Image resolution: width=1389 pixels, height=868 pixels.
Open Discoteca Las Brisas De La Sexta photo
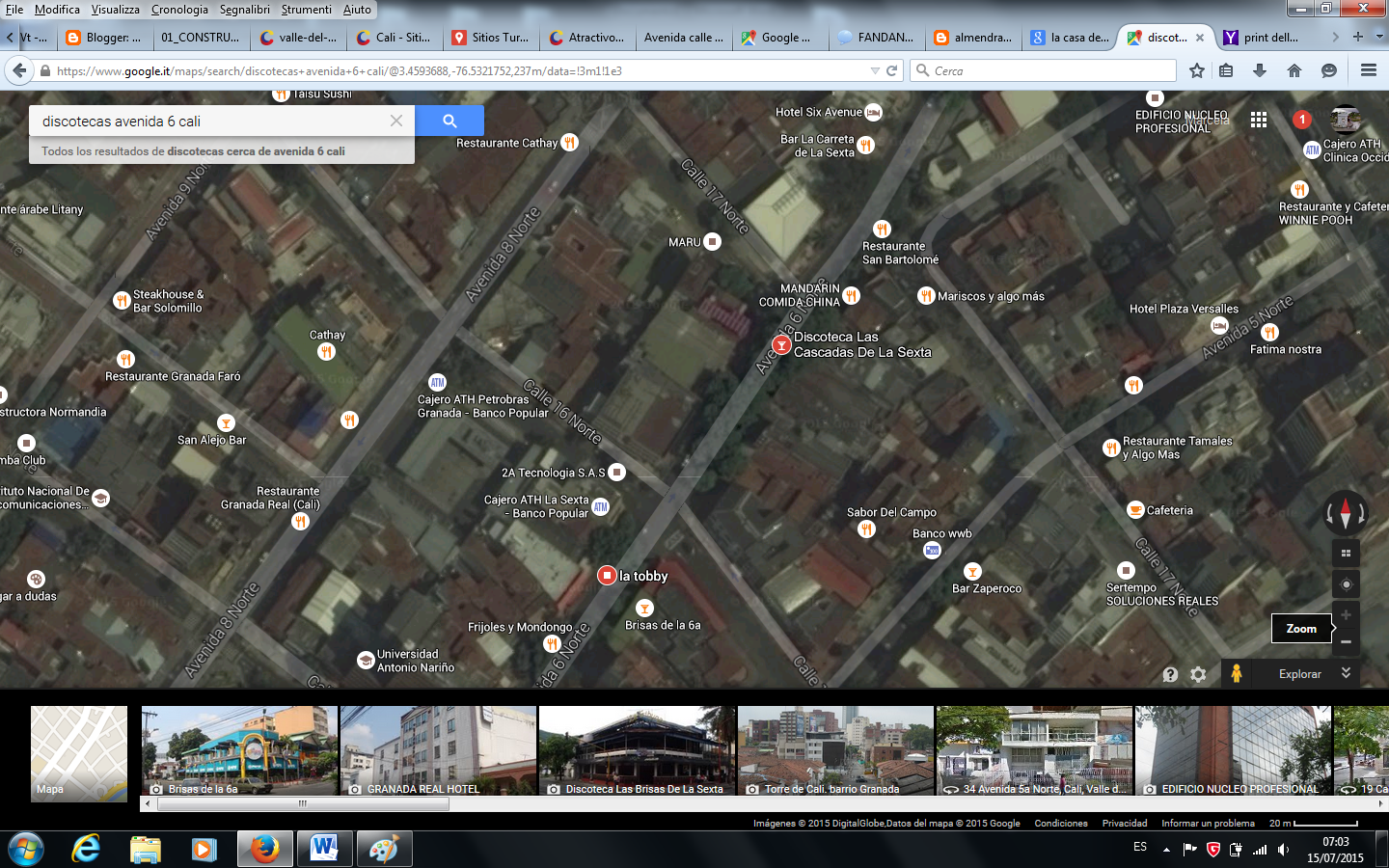637,750
